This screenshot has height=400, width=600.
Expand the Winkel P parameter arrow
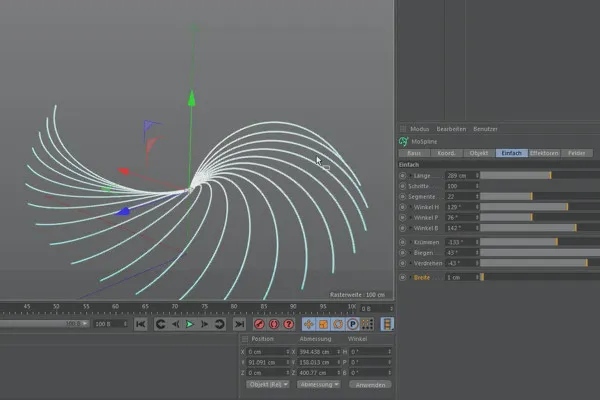click(411, 217)
